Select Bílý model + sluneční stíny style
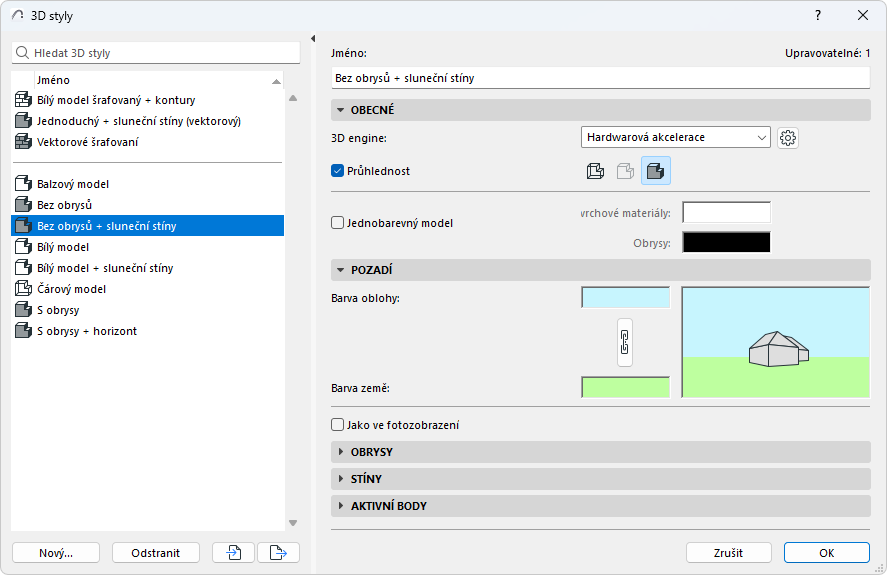The height and width of the screenshot is (575, 887). tap(147, 268)
